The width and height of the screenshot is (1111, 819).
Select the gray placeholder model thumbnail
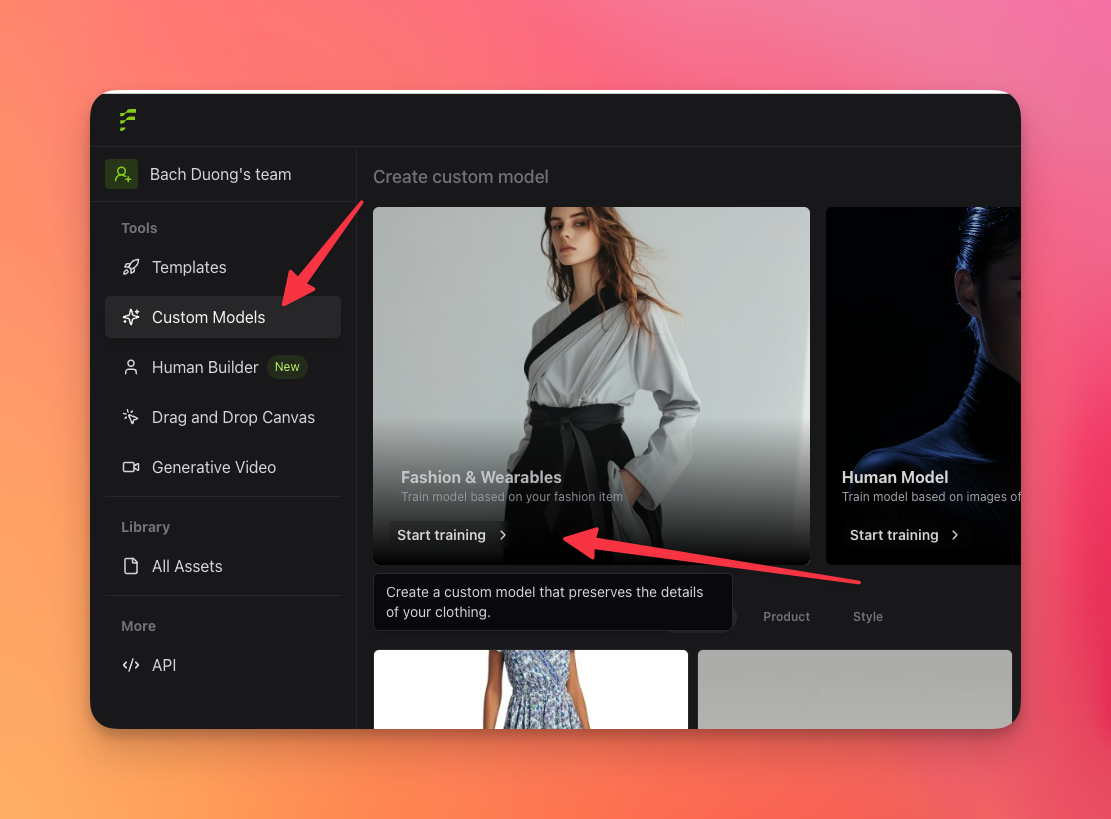pos(854,689)
